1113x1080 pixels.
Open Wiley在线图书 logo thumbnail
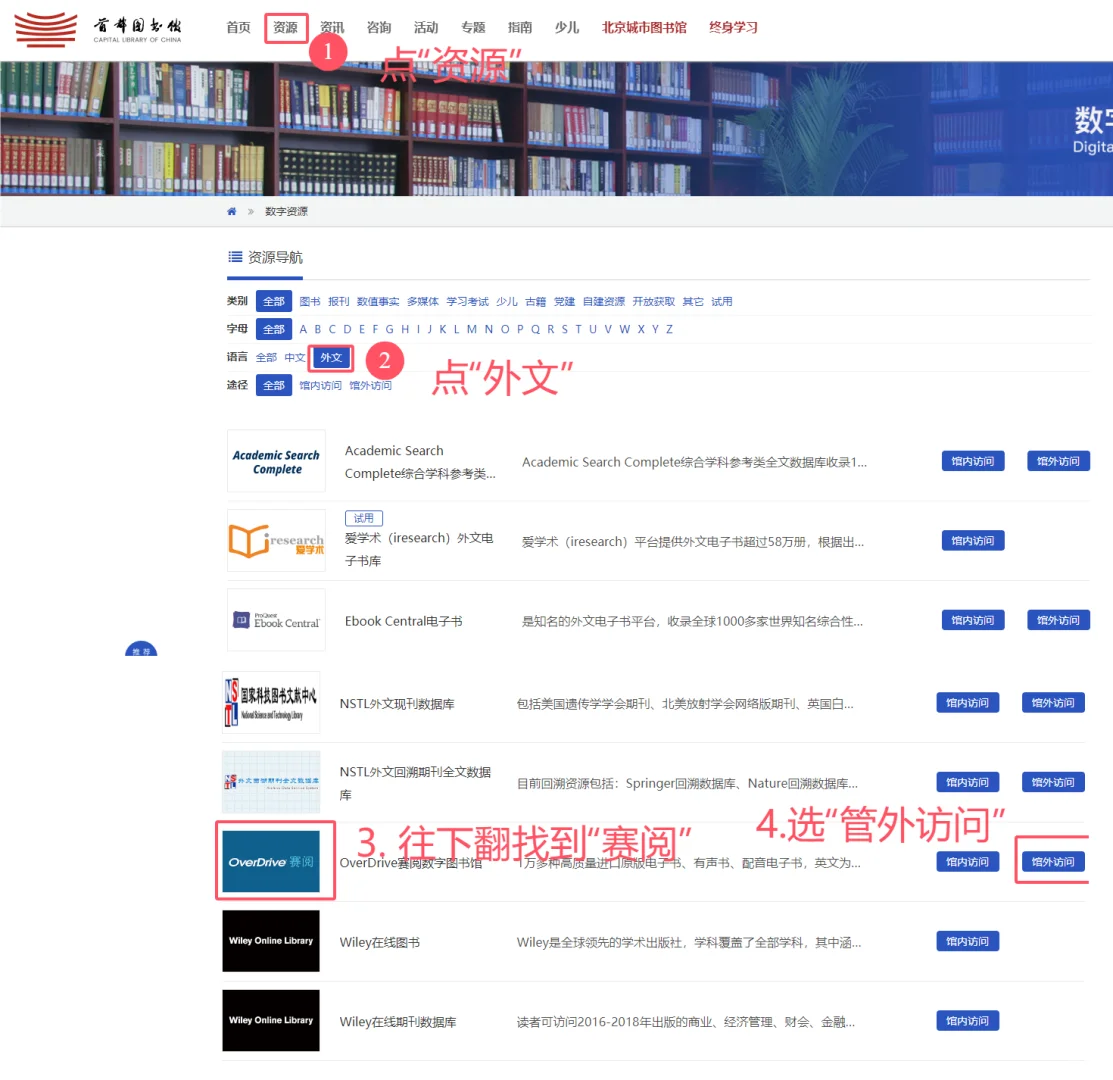click(x=271, y=941)
